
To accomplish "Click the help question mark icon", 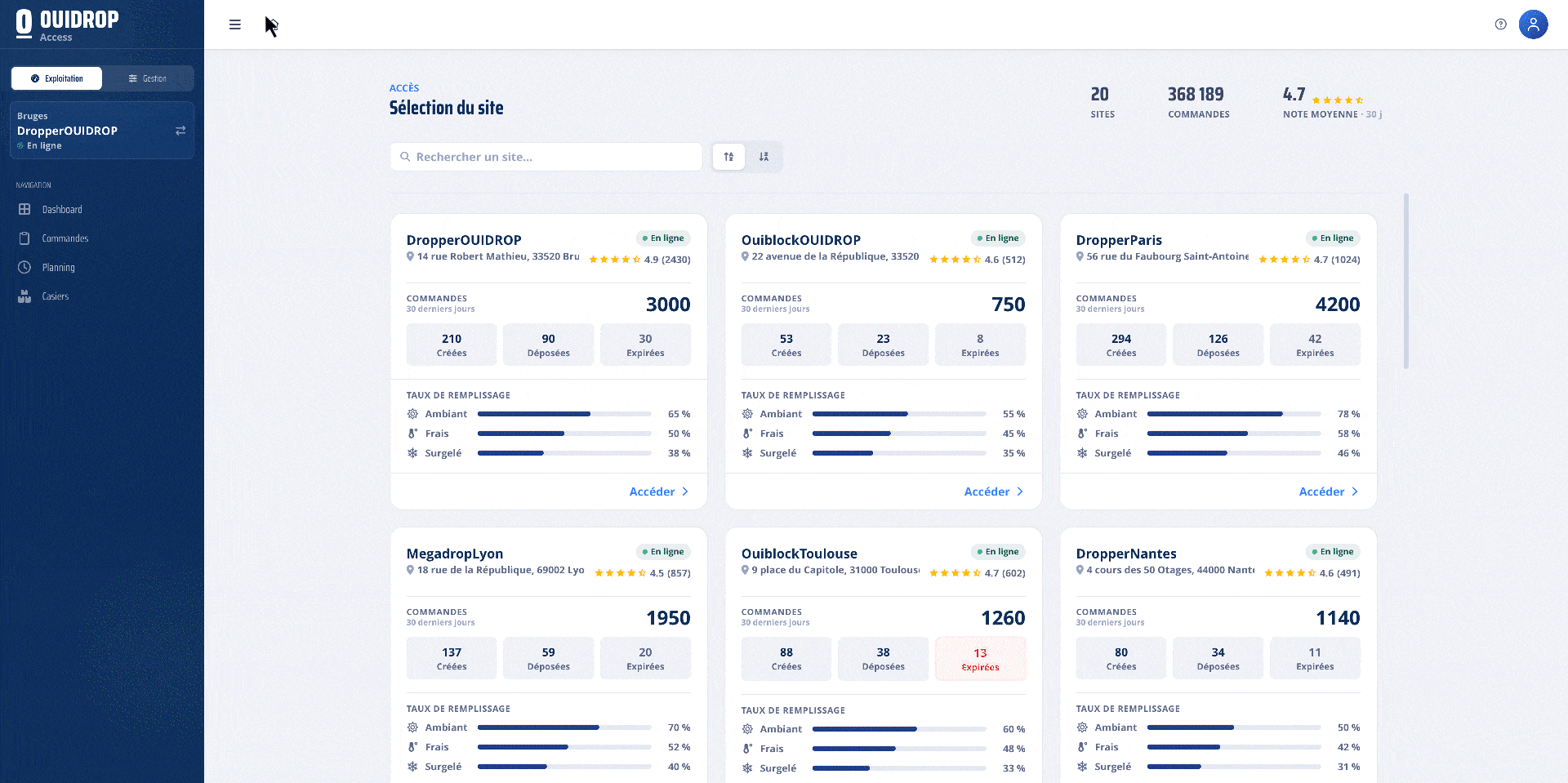I will (1500, 24).
